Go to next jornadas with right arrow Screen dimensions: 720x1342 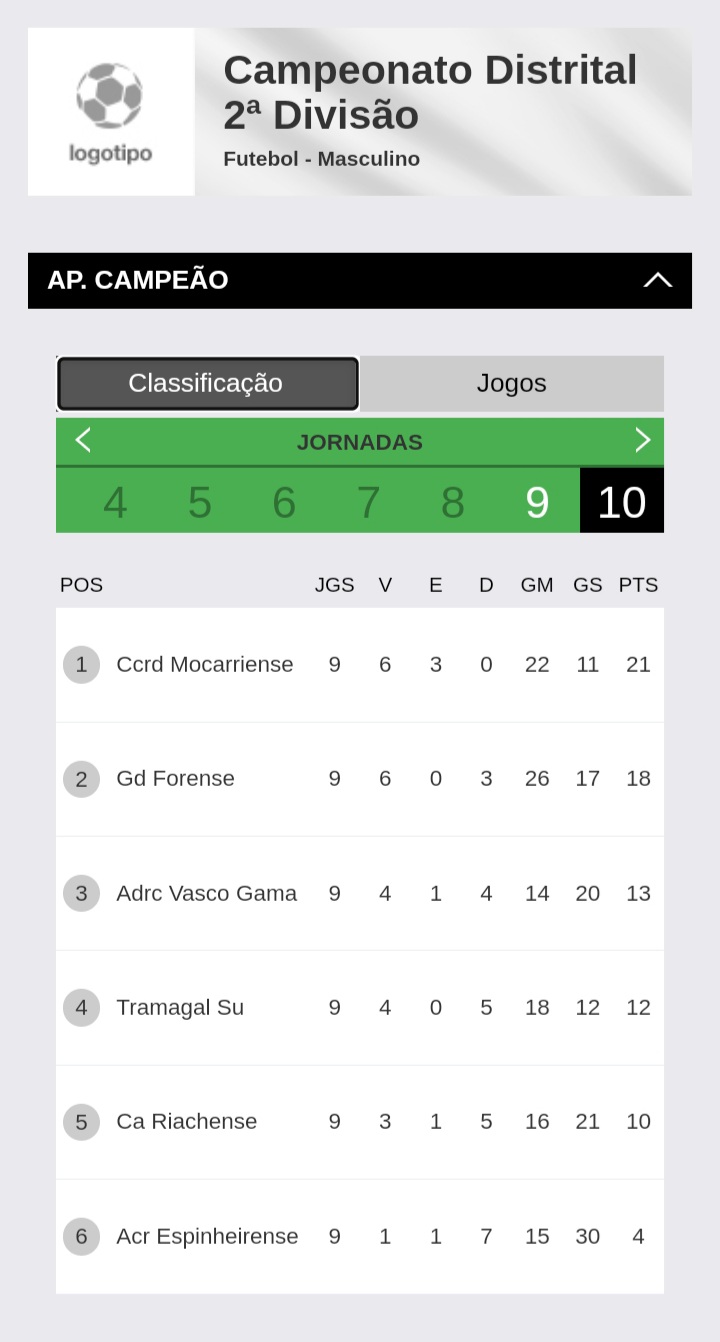coord(642,441)
